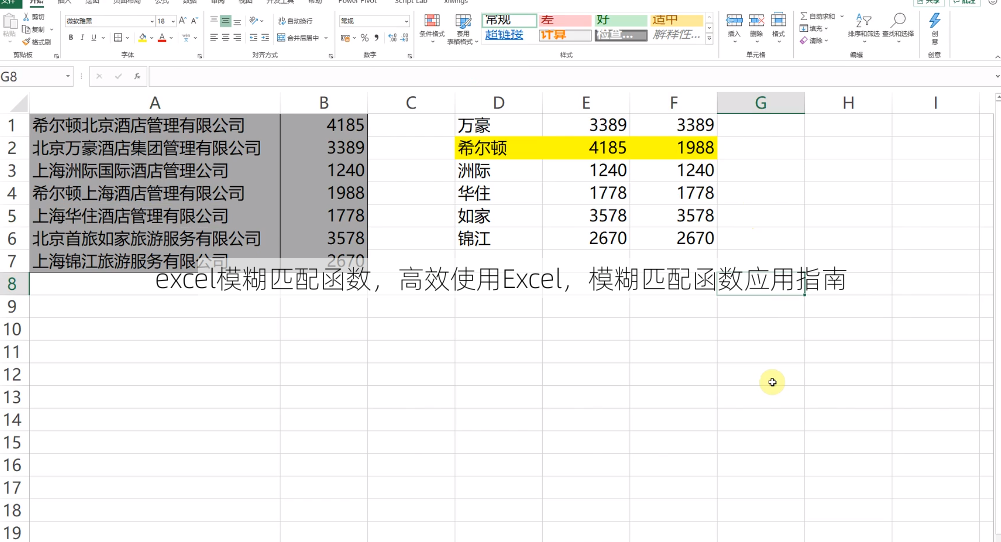
Task: Expand the cell styles gallery
Action: pyautogui.click(x=709, y=39)
